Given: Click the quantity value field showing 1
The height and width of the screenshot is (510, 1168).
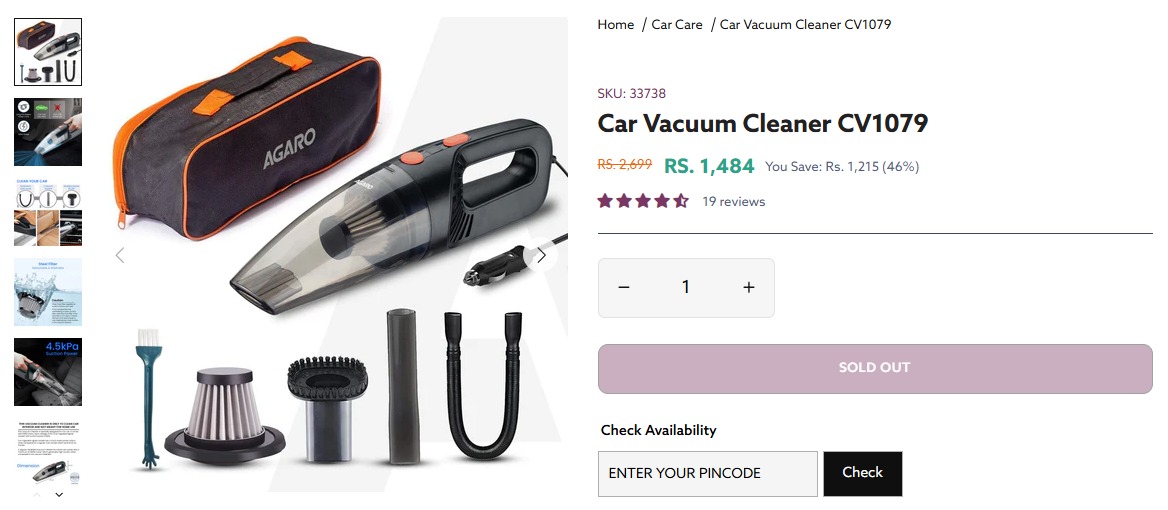Looking at the screenshot, I should point(686,287).
